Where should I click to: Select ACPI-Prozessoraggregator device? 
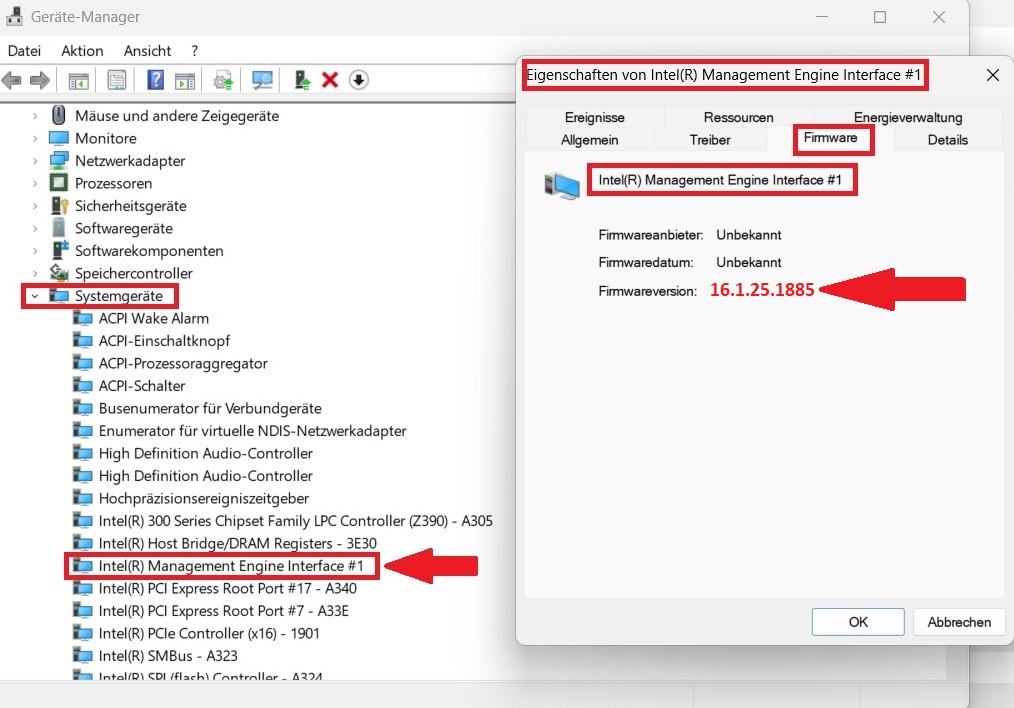(183, 363)
